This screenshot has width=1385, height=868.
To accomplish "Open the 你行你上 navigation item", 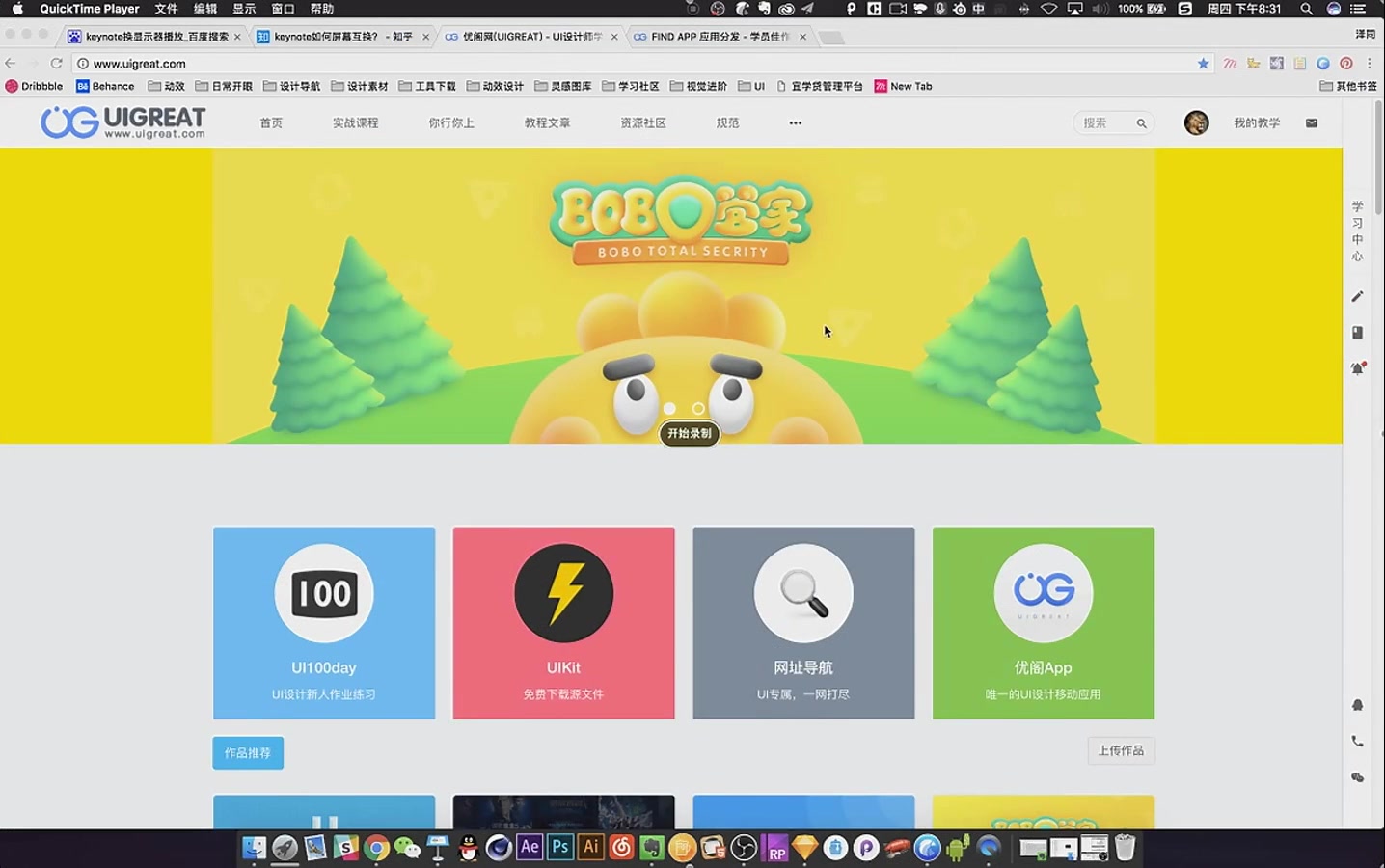I will pos(451,123).
